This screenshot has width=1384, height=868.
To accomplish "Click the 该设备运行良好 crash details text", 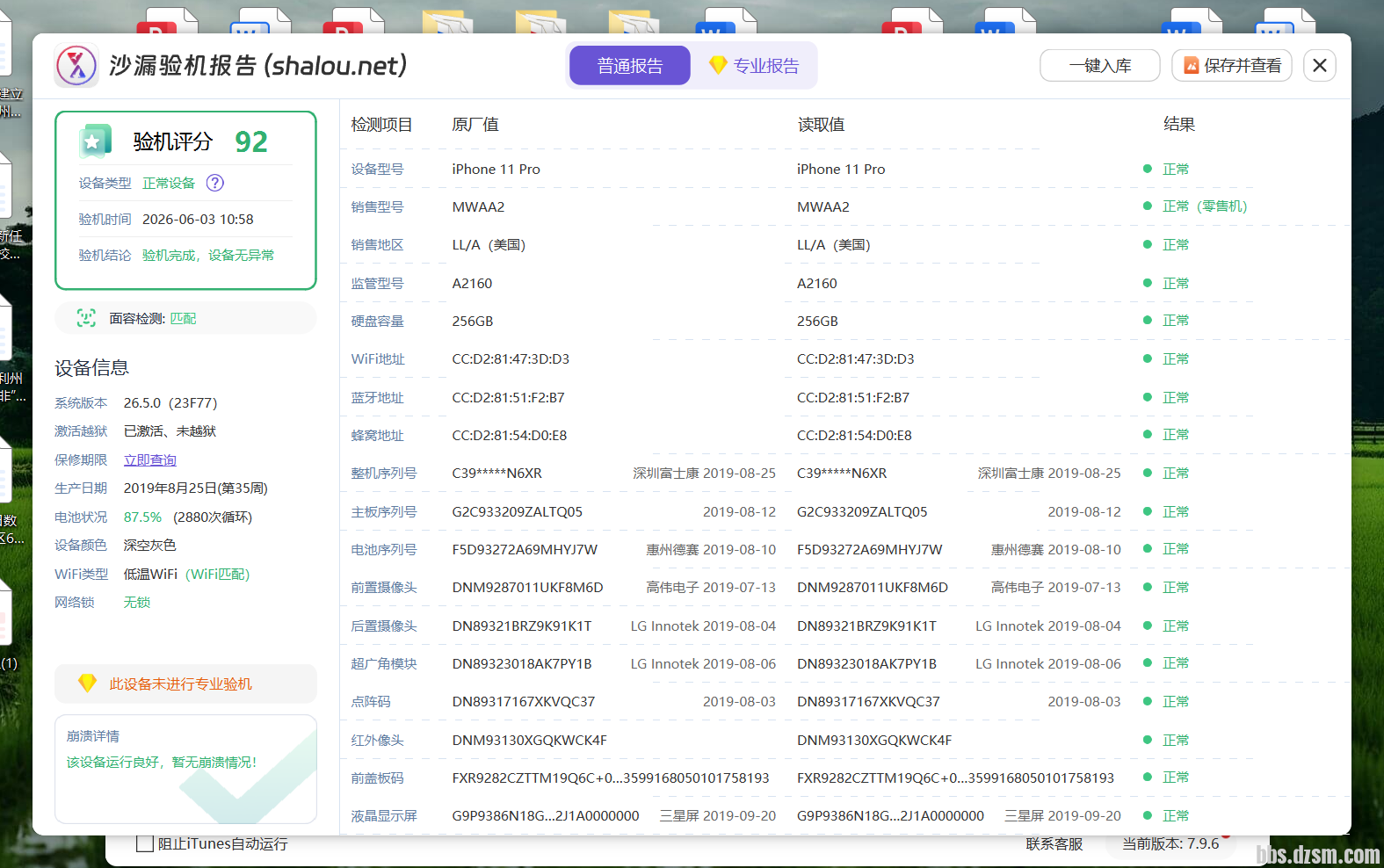I will [x=163, y=762].
